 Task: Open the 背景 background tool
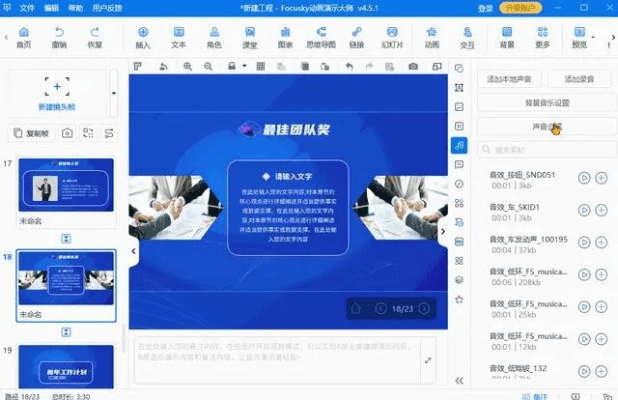pyautogui.click(x=507, y=38)
